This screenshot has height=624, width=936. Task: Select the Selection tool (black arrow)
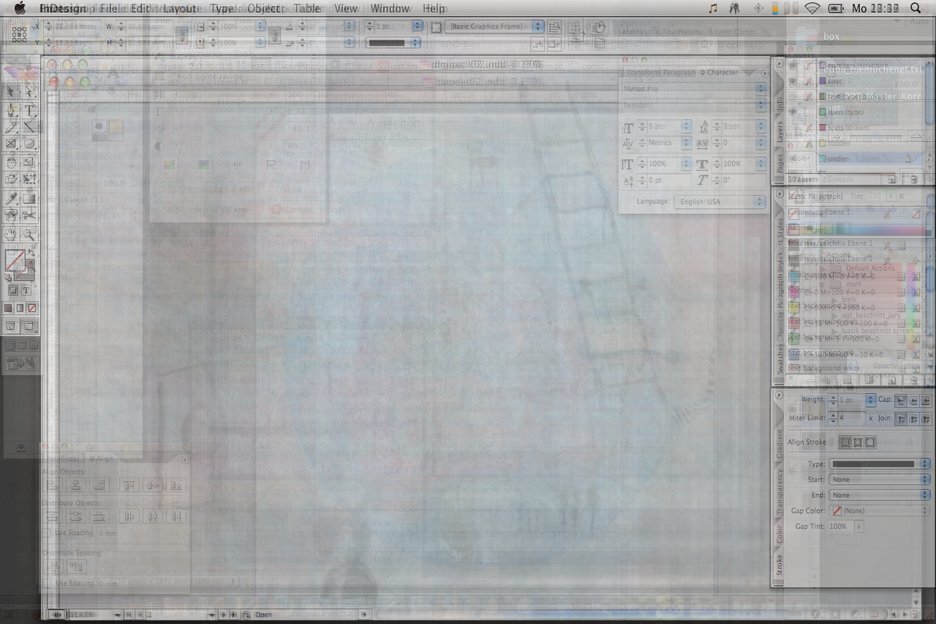click(x=12, y=91)
